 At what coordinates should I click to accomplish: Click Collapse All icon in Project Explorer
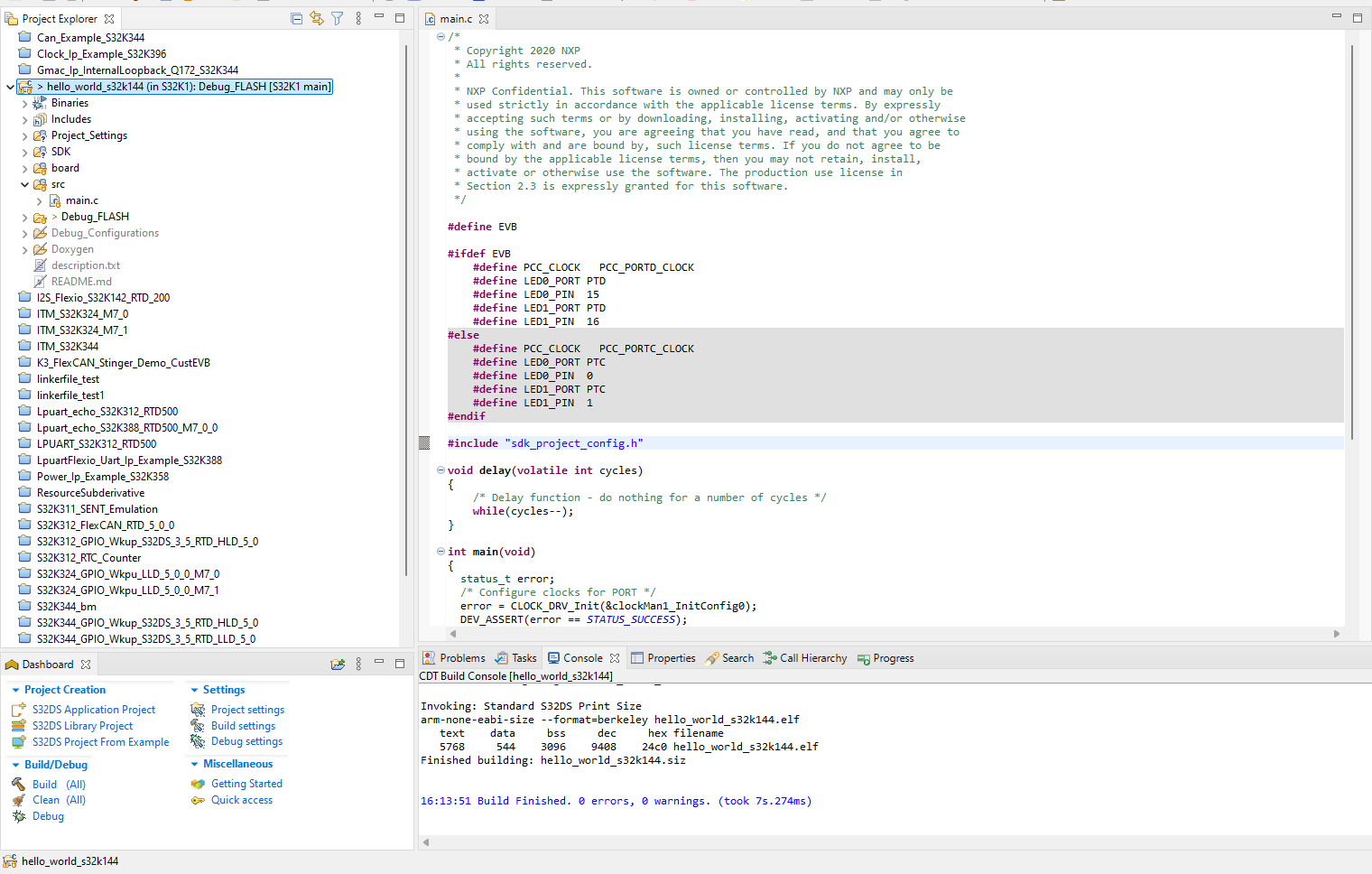tap(296, 18)
